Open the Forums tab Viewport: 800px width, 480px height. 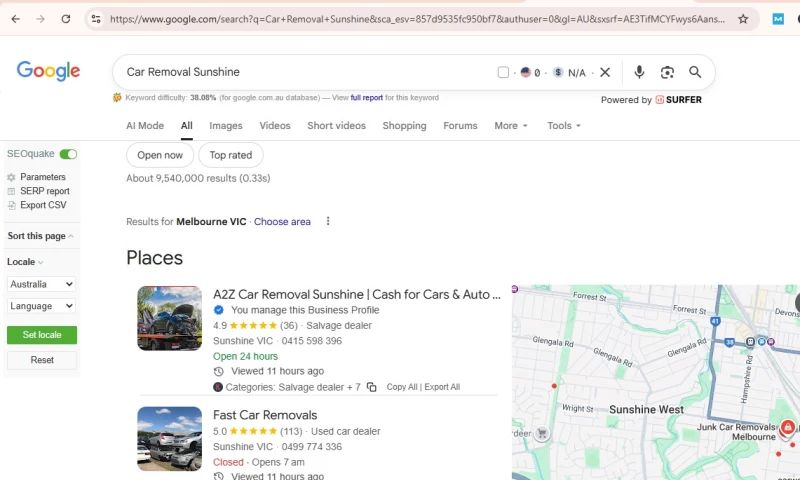pos(460,126)
